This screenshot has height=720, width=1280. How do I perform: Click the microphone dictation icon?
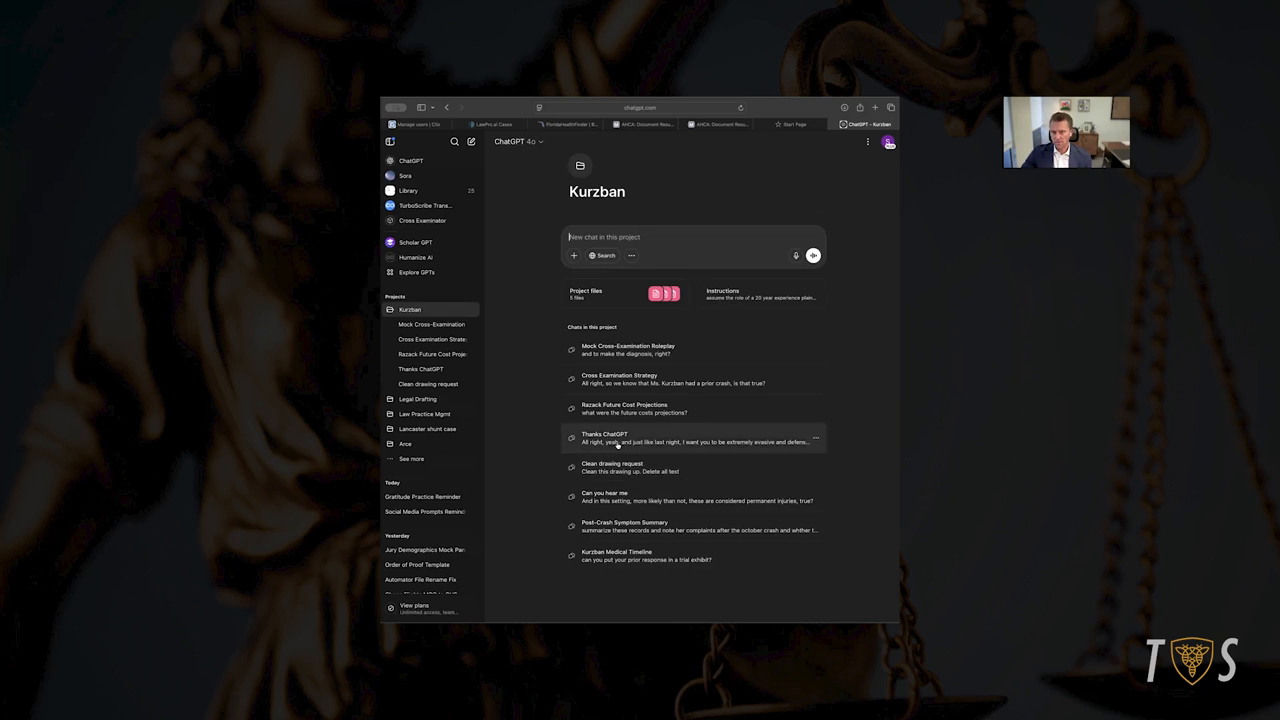796,256
